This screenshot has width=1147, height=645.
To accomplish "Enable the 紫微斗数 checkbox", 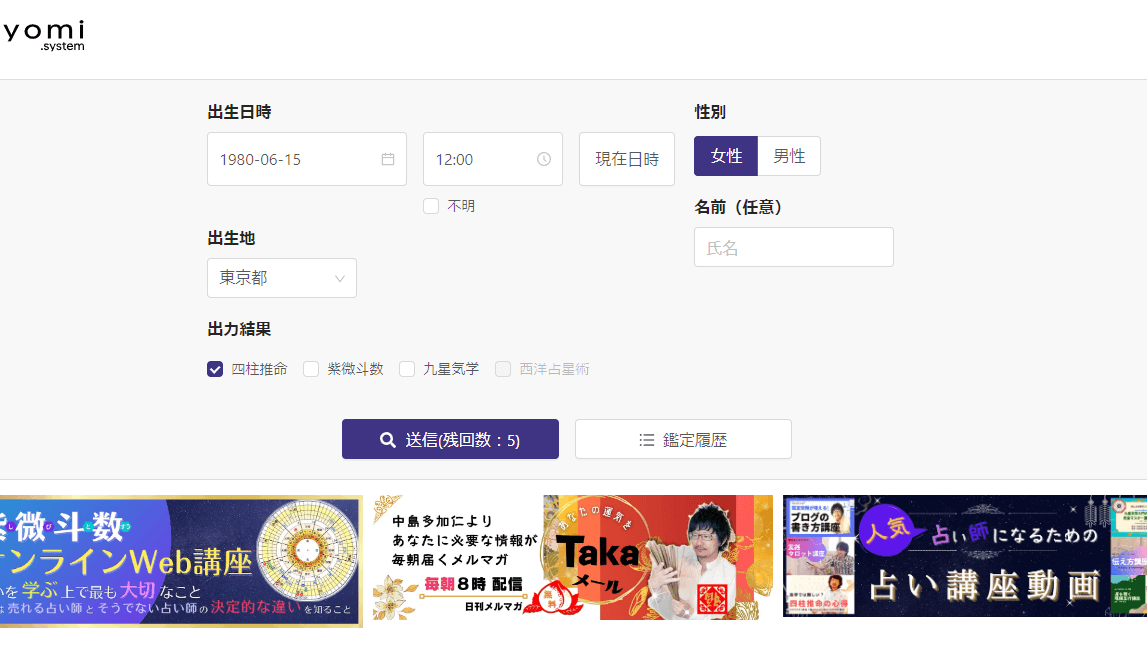I will (311, 369).
